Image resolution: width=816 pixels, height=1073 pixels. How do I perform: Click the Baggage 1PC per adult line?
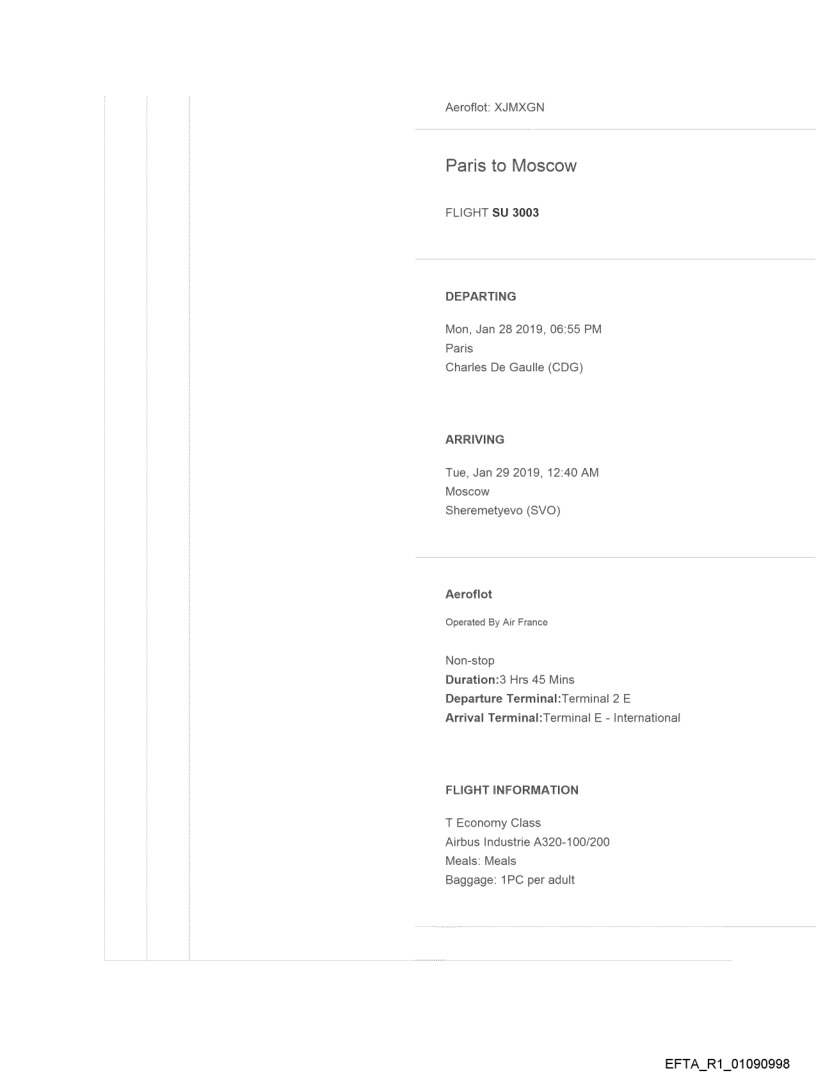click(509, 880)
